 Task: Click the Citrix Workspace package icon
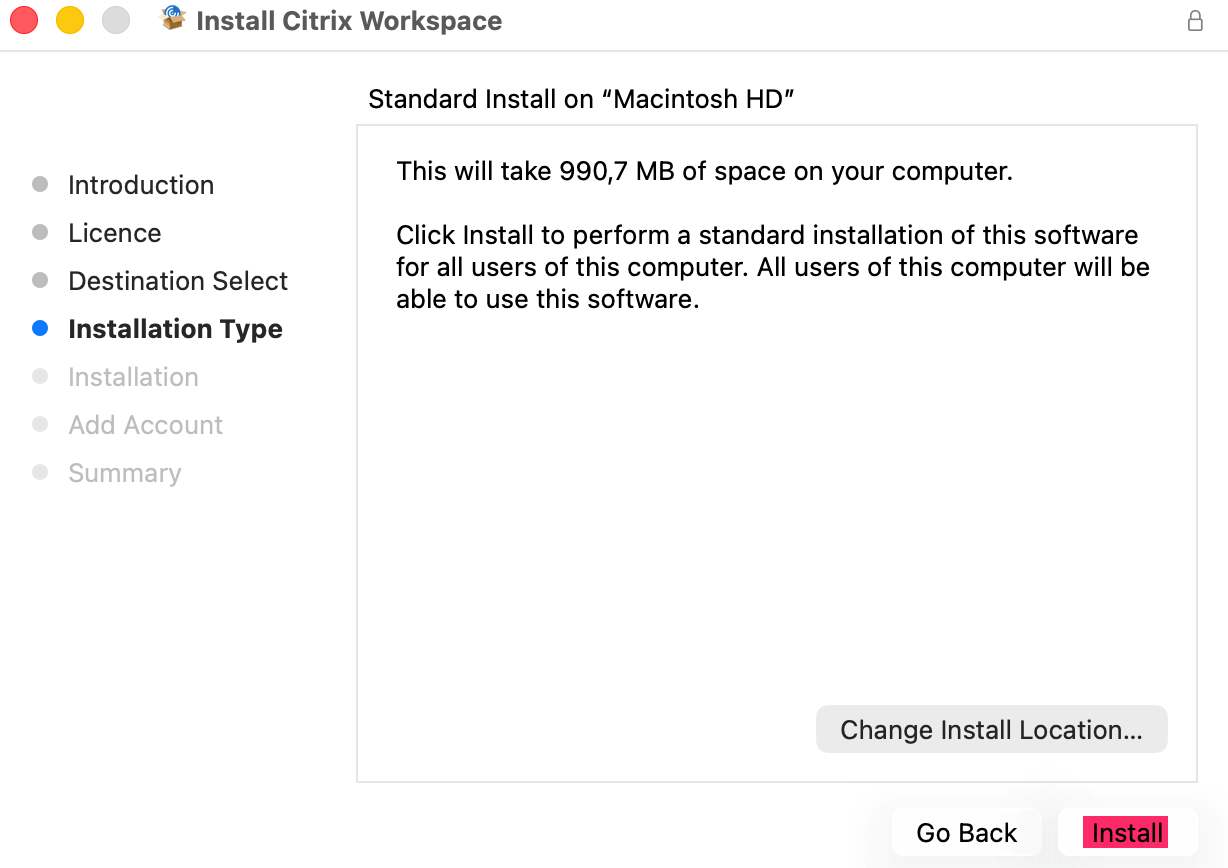tap(174, 19)
